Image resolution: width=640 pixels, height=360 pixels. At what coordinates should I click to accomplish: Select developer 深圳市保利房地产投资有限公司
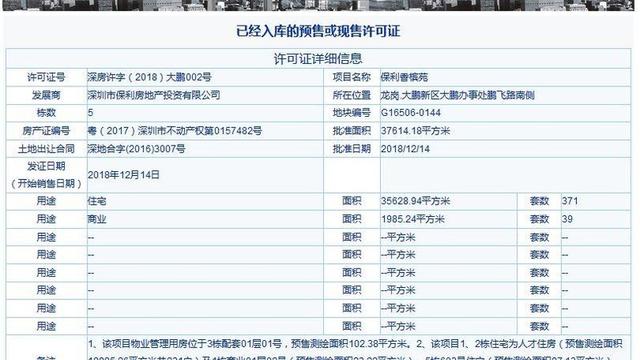click(x=154, y=95)
